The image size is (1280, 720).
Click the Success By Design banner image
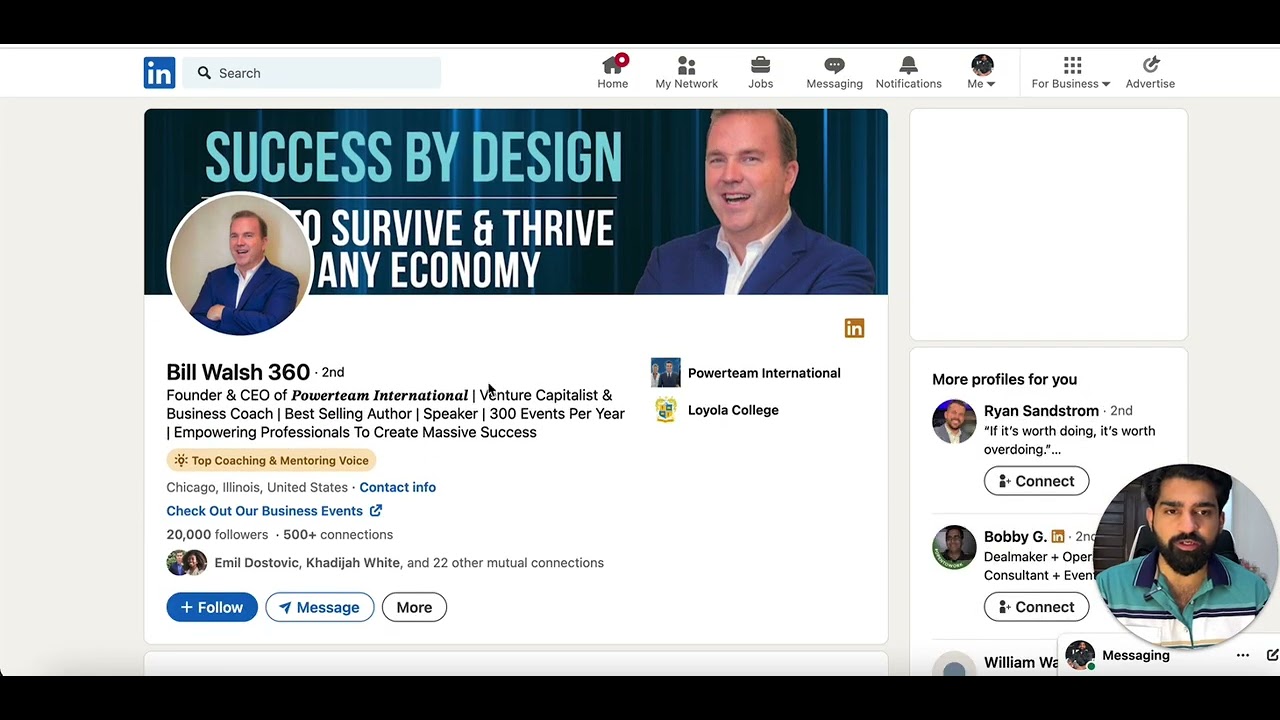pos(516,202)
